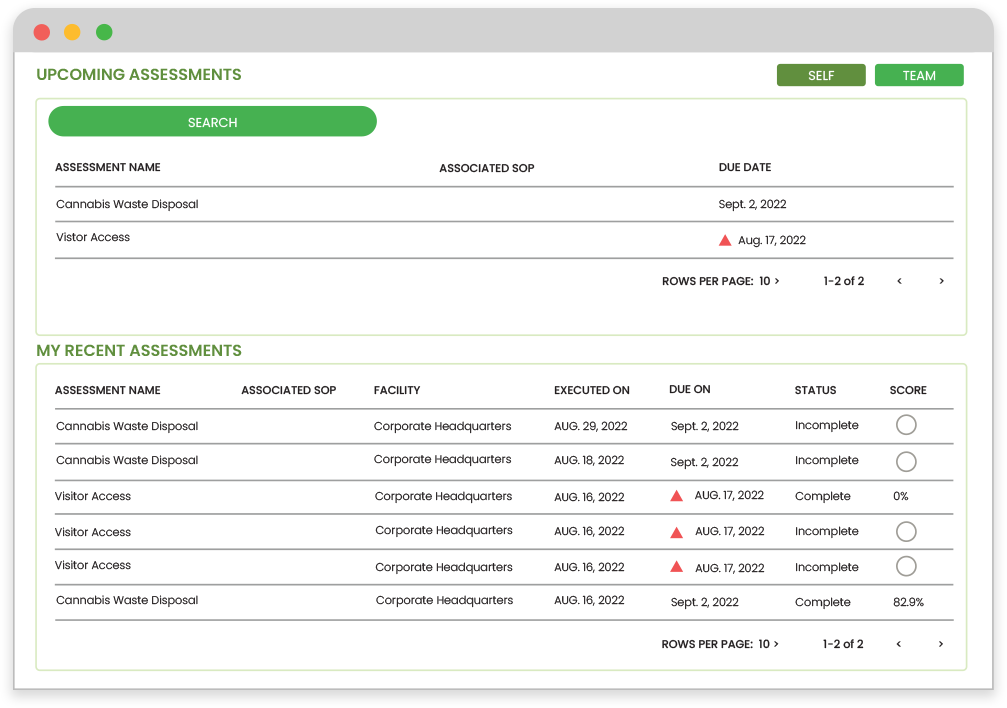Switch to the SELF view
This screenshot has height=708, width=1007.
pos(821,75)
